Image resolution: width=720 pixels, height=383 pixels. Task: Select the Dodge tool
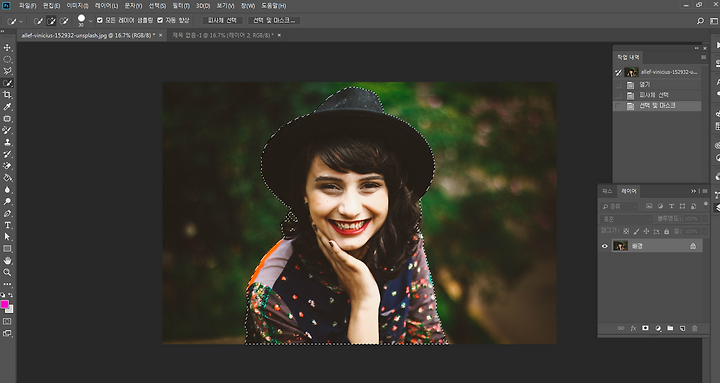[7, 202]
